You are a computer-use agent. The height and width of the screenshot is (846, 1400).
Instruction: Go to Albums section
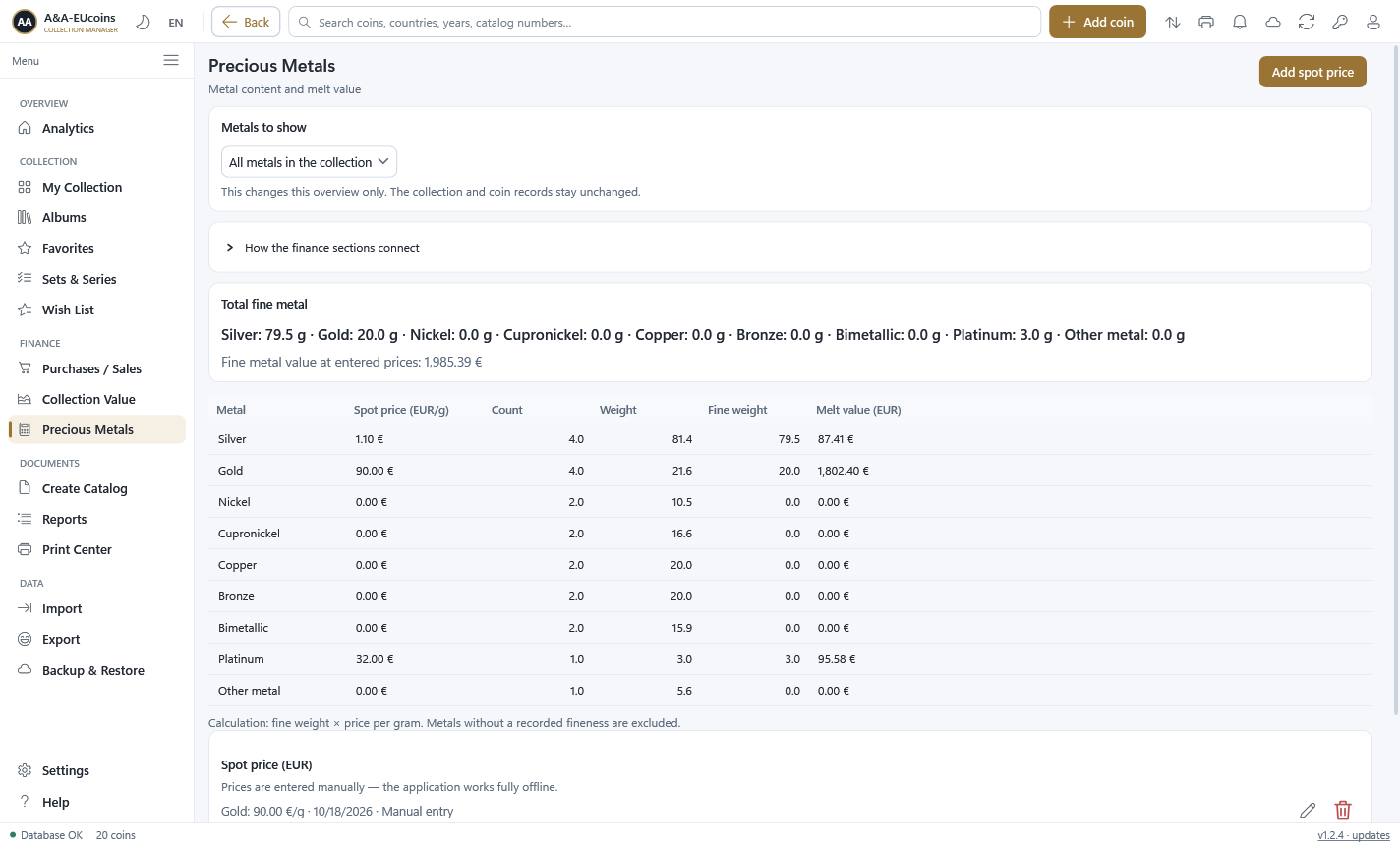[96, 218]
